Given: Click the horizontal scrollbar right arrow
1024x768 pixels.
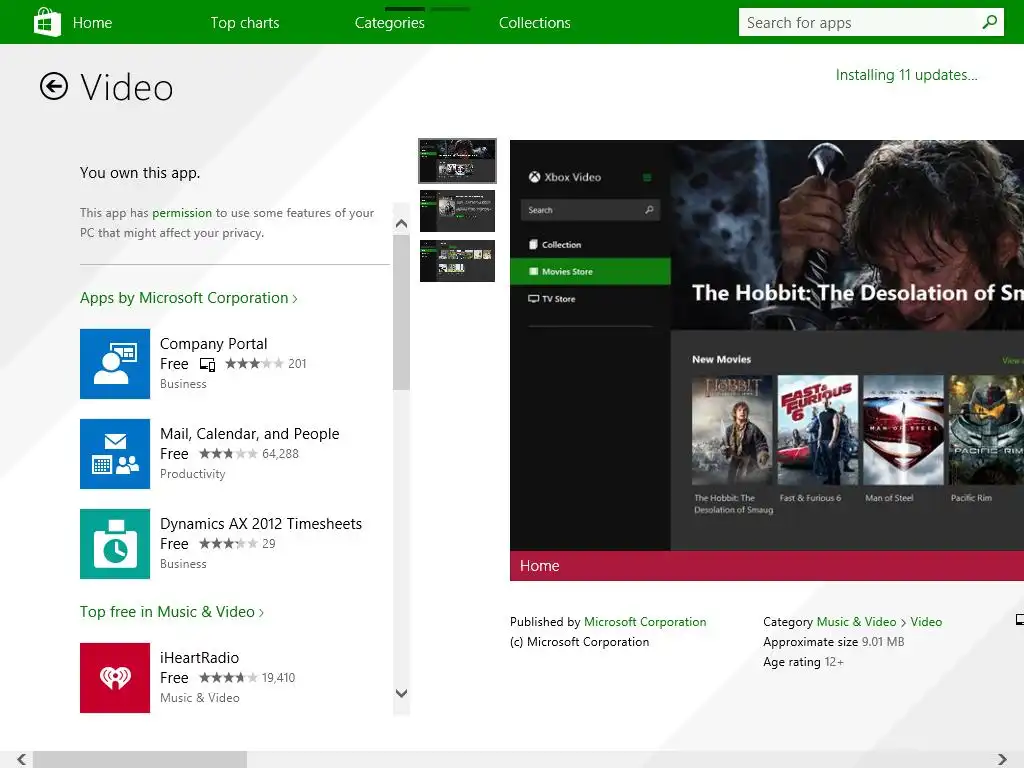Looking at the screenshot, I should pos(1002,760).
